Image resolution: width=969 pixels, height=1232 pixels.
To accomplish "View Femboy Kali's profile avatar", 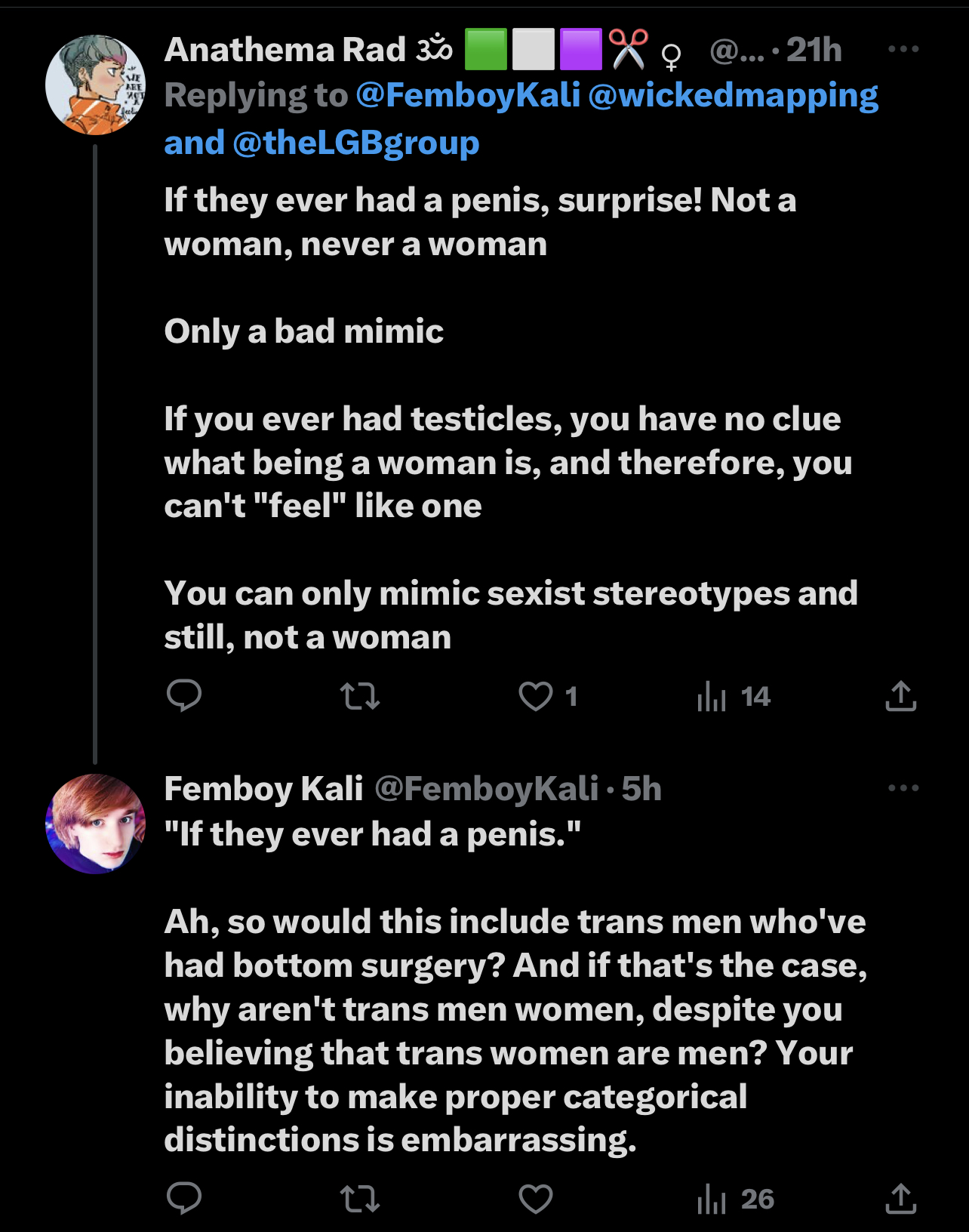I will (x=95, y=824).
